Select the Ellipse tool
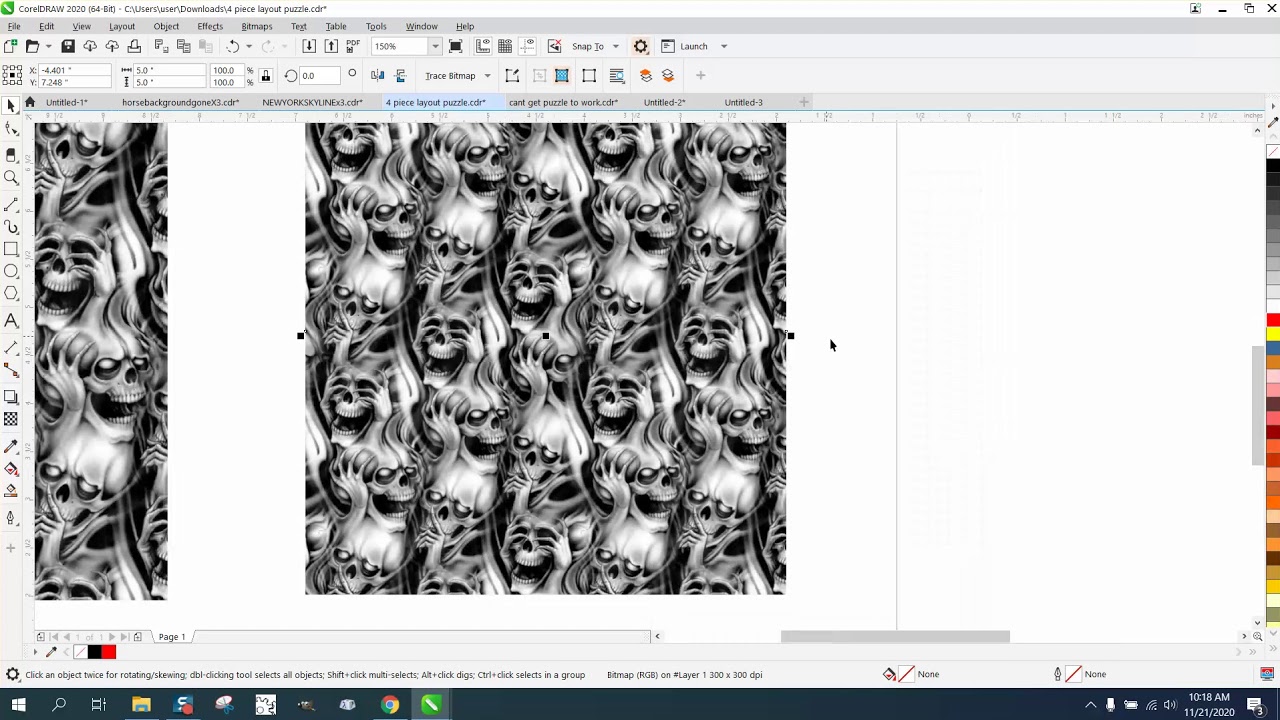Viewport: 1280px width, 720px height. coord(11,271)
